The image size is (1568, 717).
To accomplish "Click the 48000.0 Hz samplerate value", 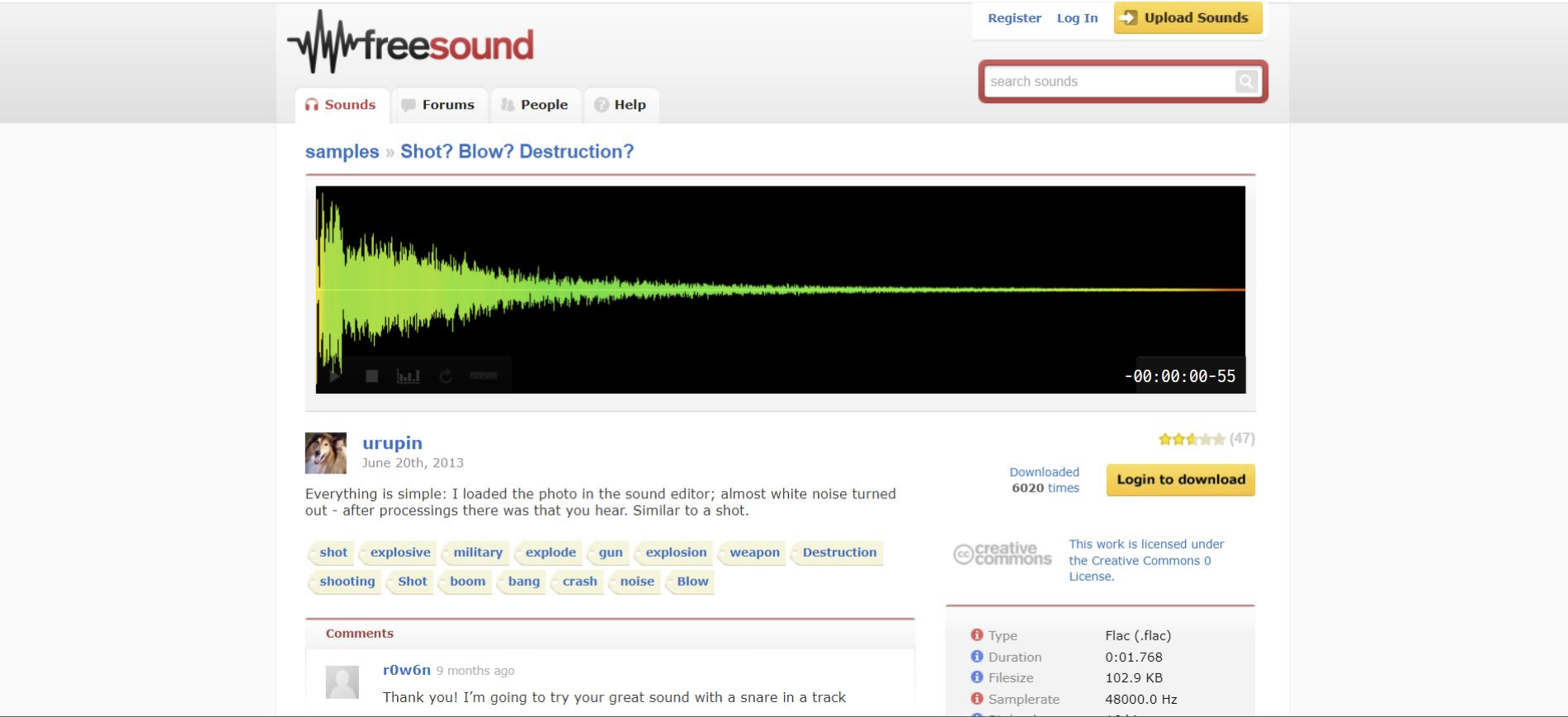I will pos(1141,699).
